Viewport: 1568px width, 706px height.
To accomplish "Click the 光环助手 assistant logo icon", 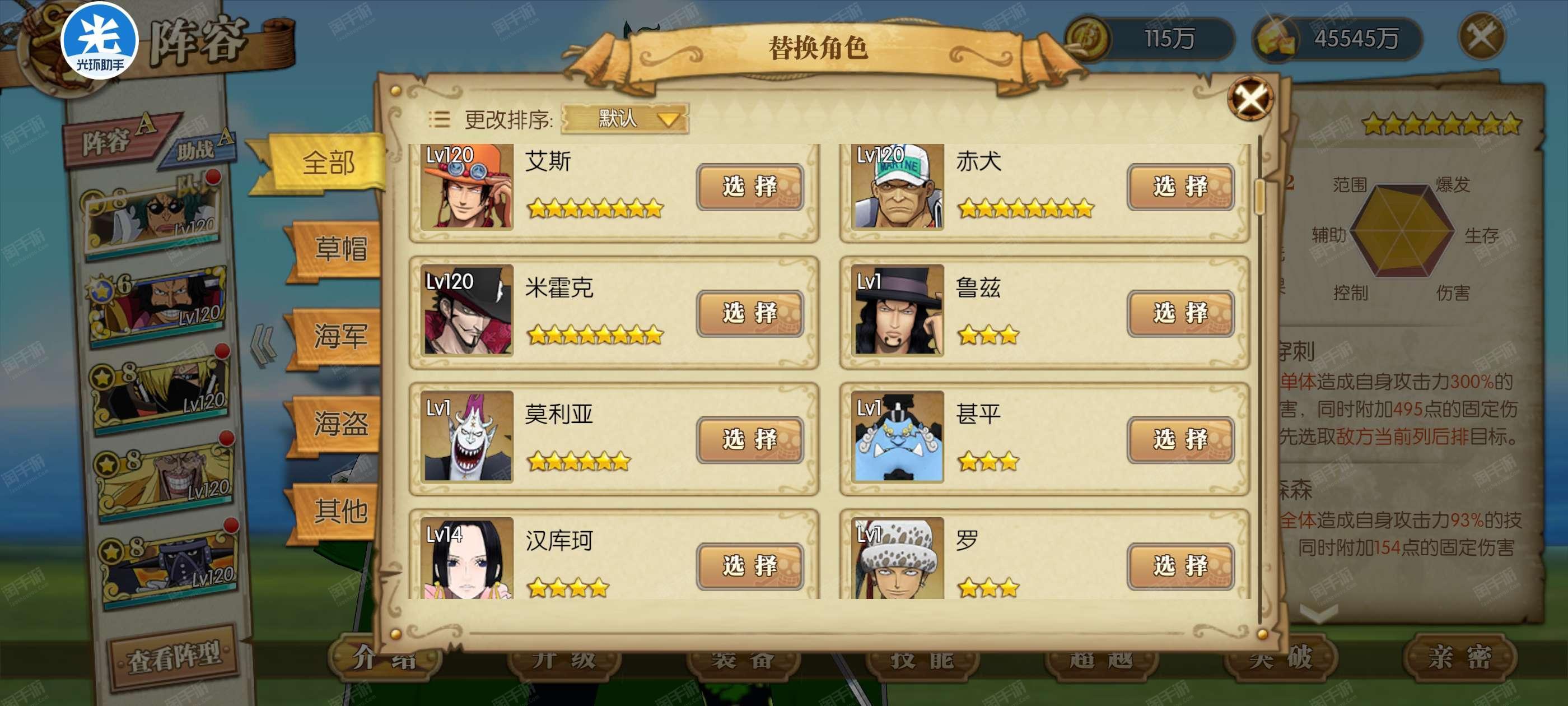I will 100,40.
